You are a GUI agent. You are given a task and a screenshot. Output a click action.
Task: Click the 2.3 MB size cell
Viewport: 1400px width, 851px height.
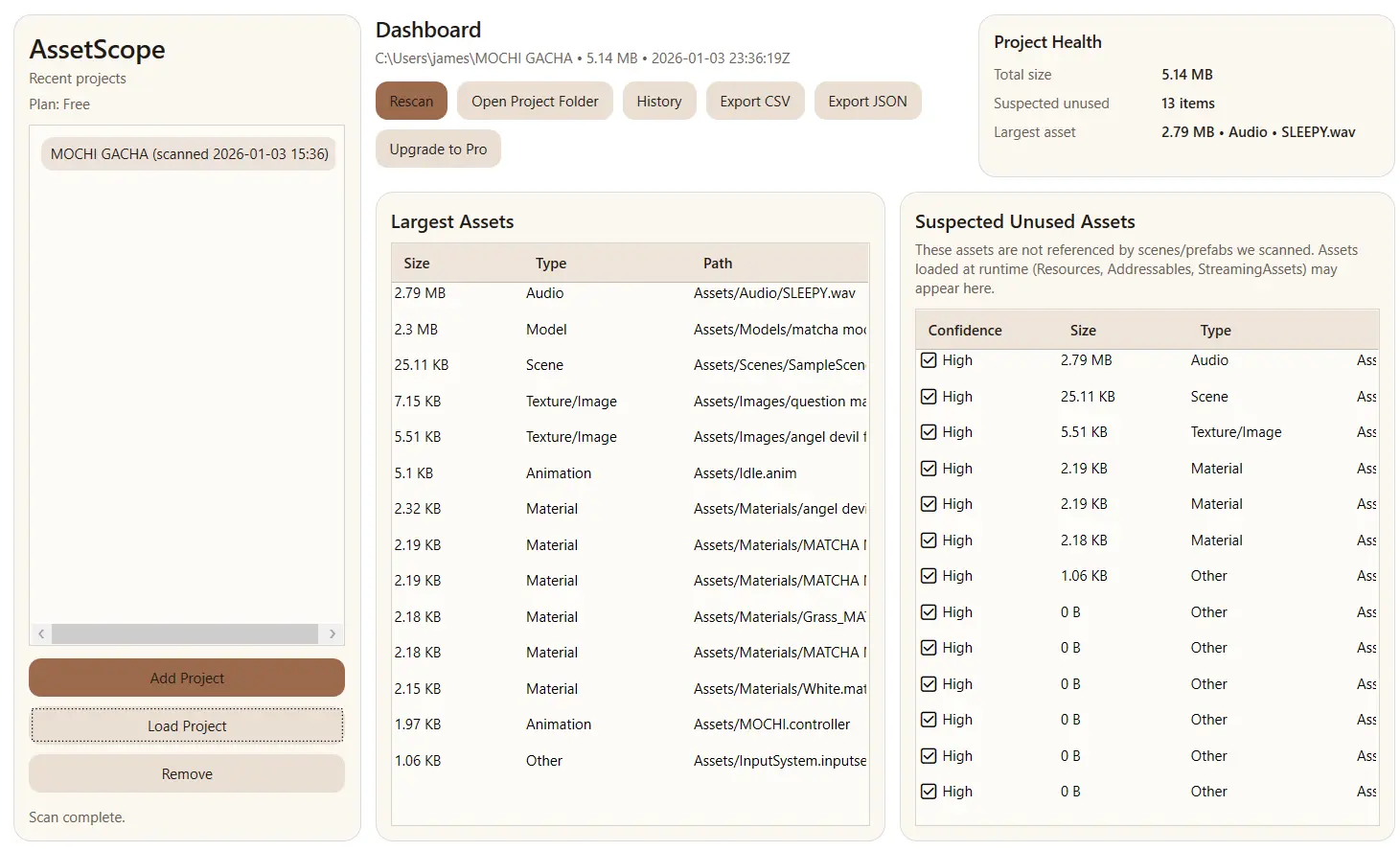(x=416, y=330)
